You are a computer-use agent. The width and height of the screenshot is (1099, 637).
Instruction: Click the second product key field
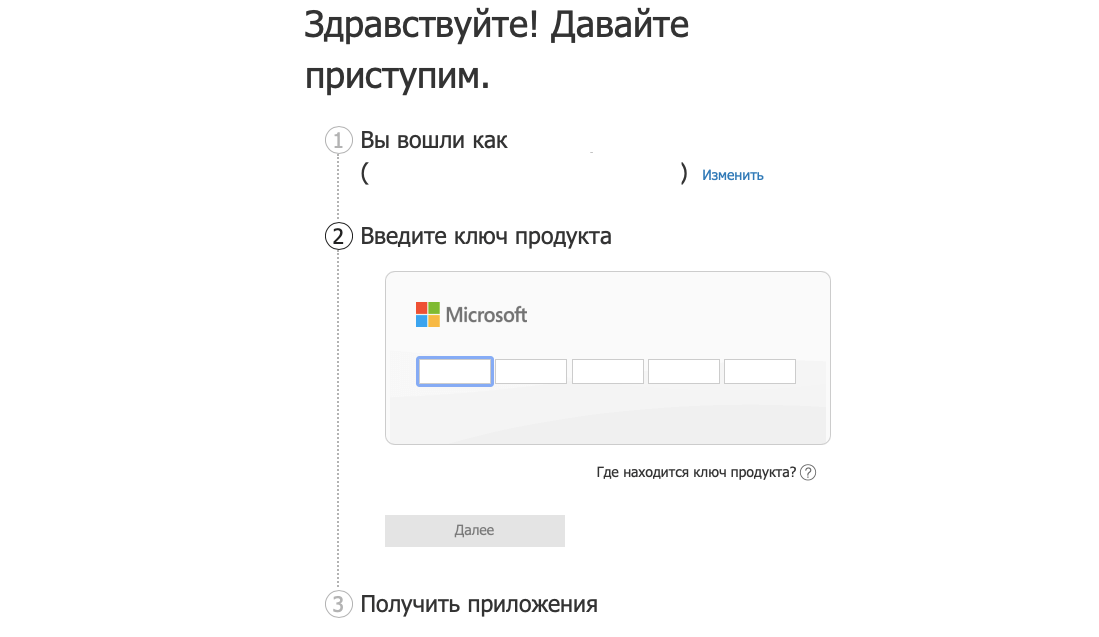531,371
